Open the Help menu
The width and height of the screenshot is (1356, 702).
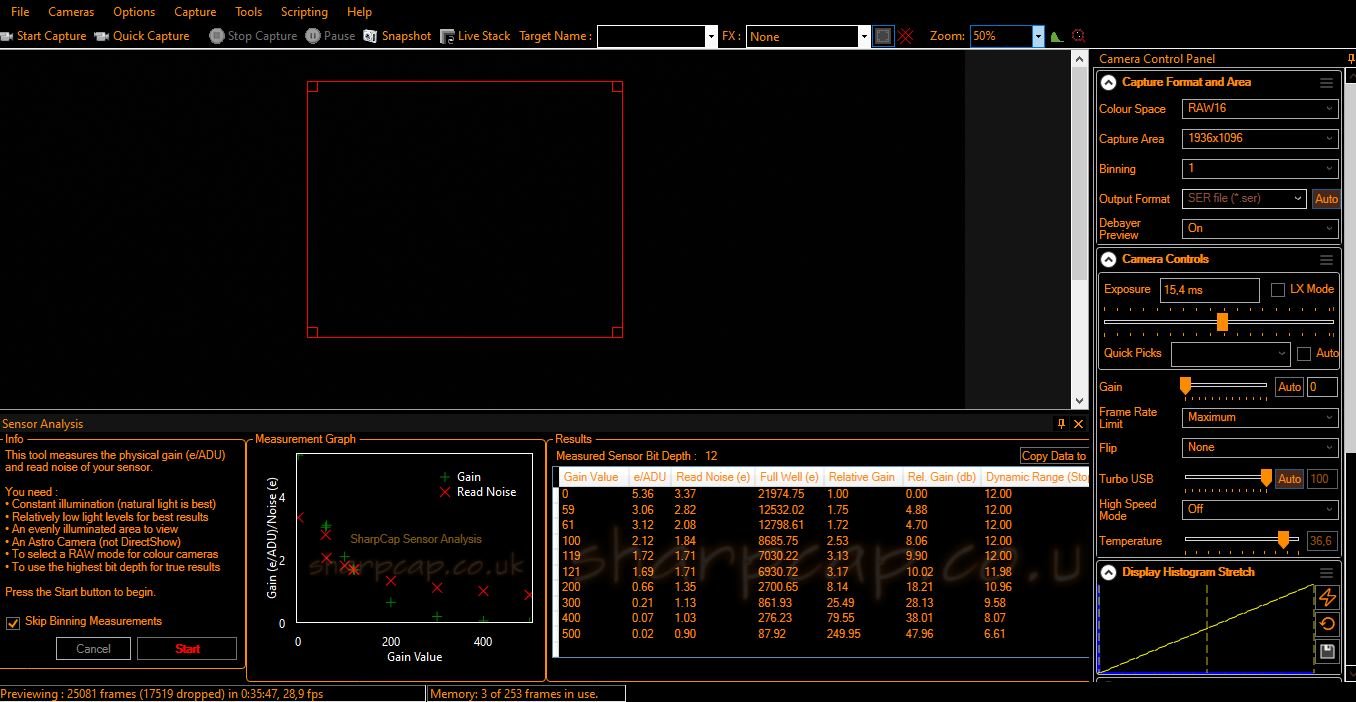click(x=359, y=12)
